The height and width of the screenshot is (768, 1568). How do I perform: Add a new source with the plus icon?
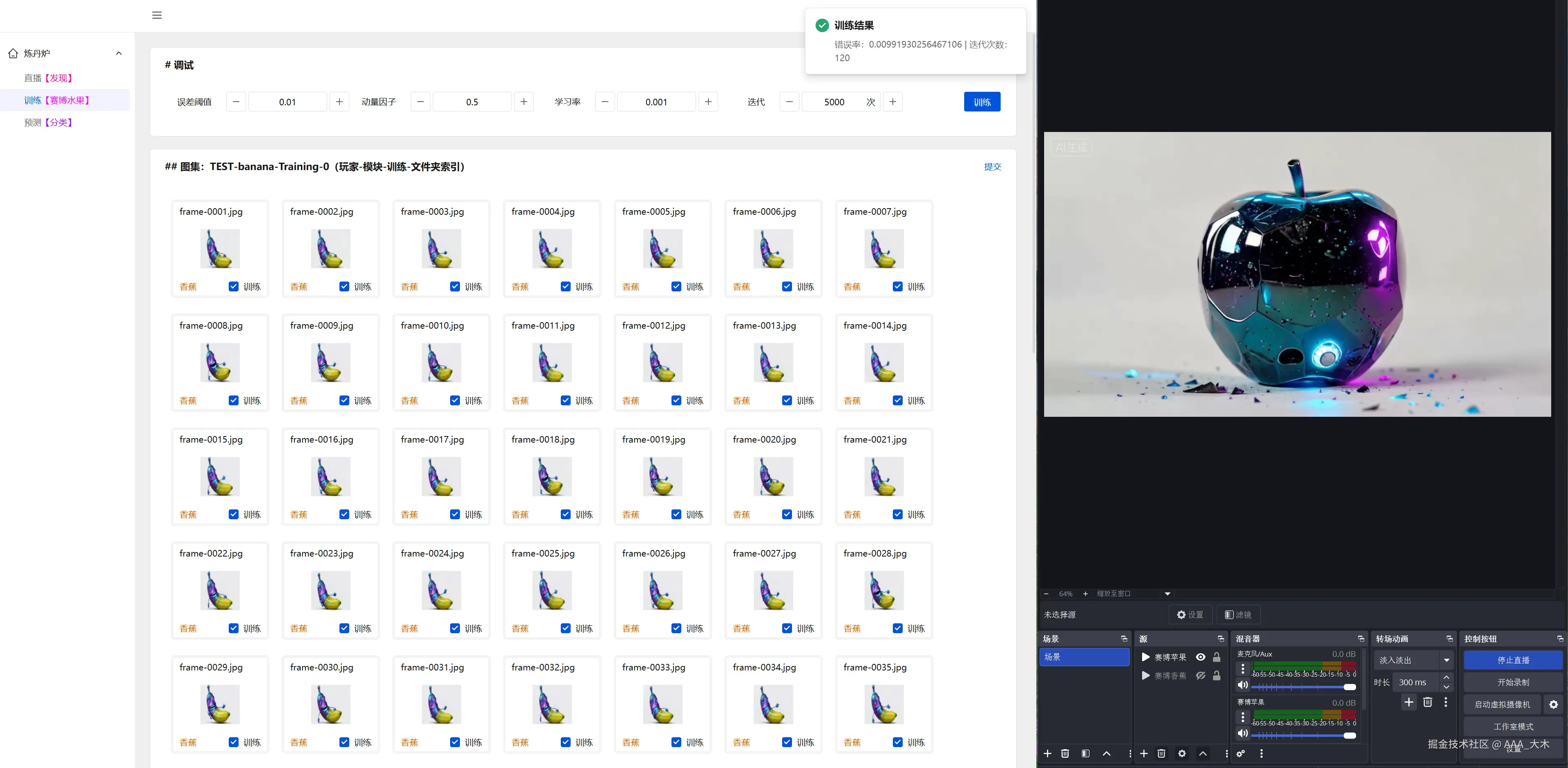click(1144, 753)
